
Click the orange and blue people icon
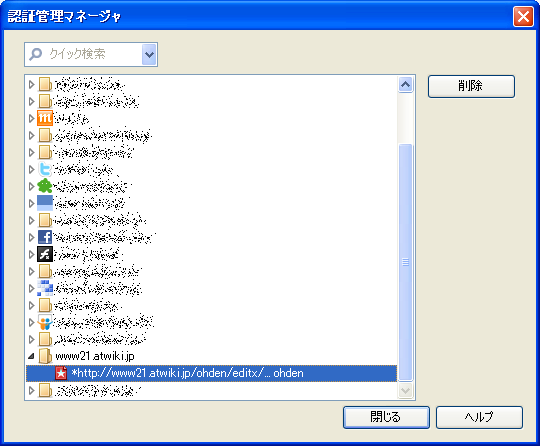click(x=45, y=322)
